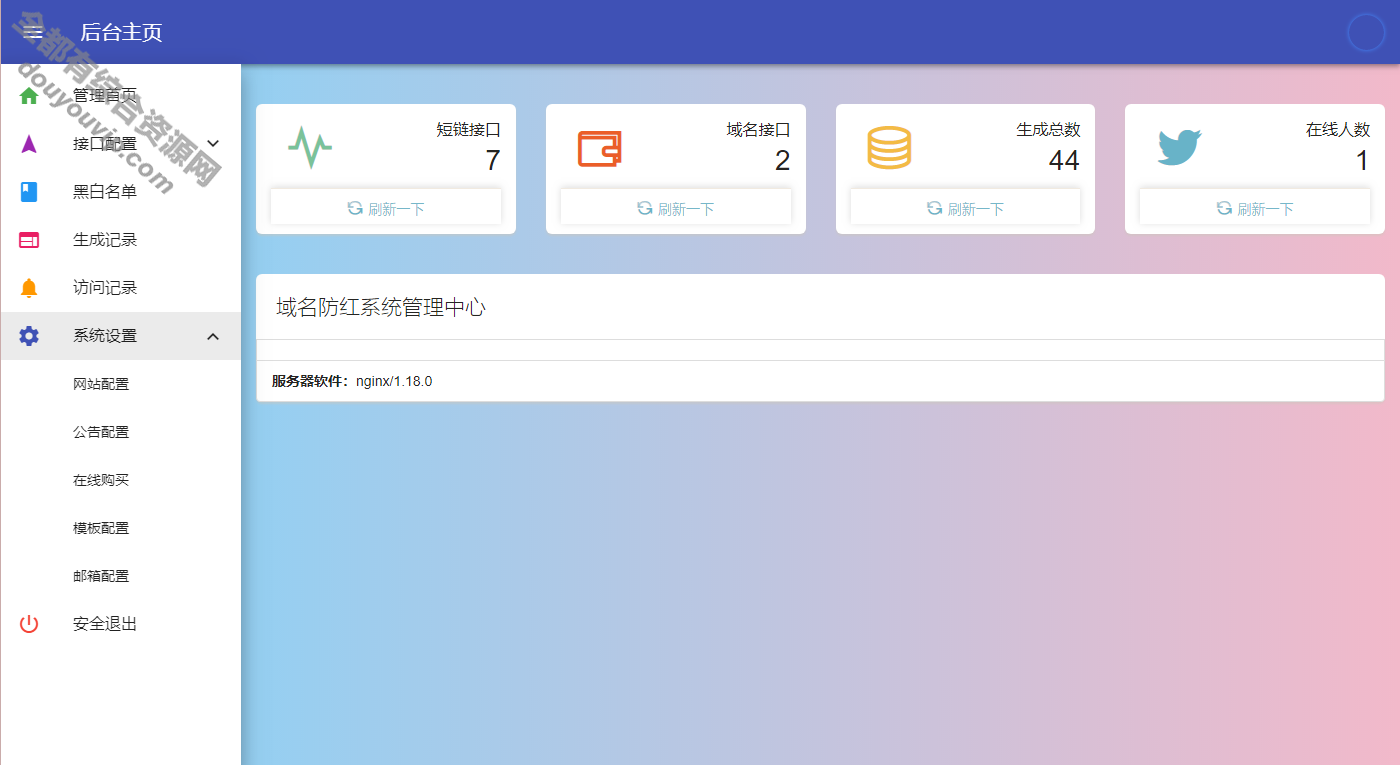Open the 接口配置 menu item
This screenshot has width=1400, height=765.
[120, 144]
